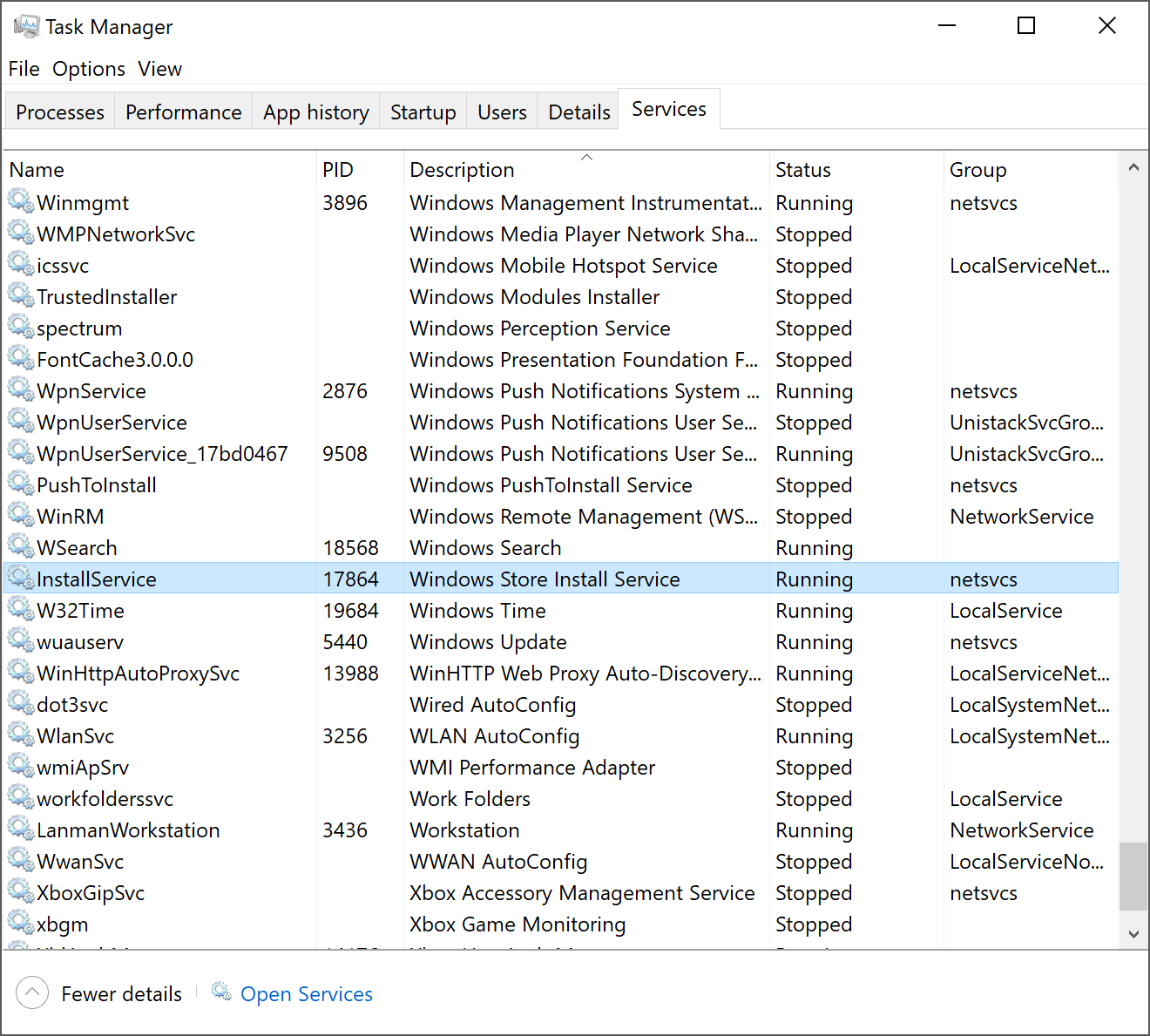Click the WMI Performance Adapter description

tap(532, 768)
